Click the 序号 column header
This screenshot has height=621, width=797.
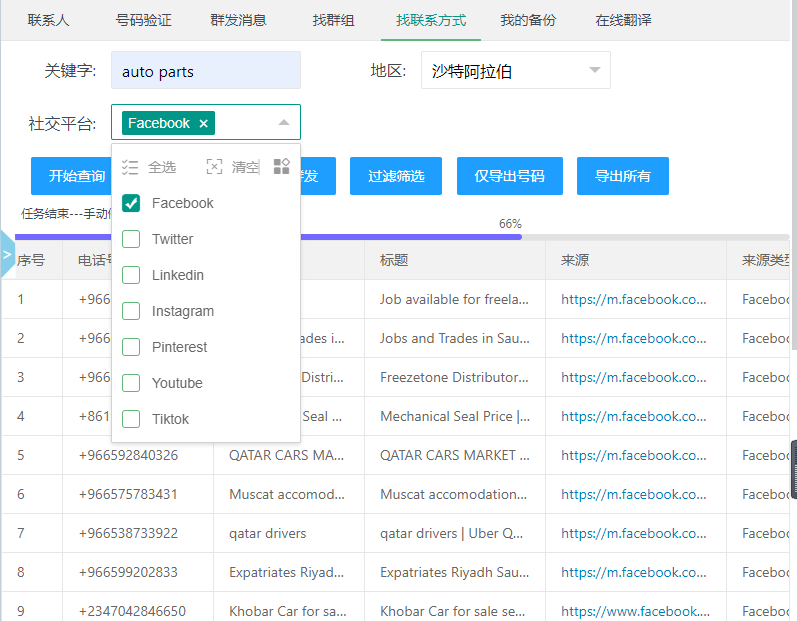pos(31,260)
